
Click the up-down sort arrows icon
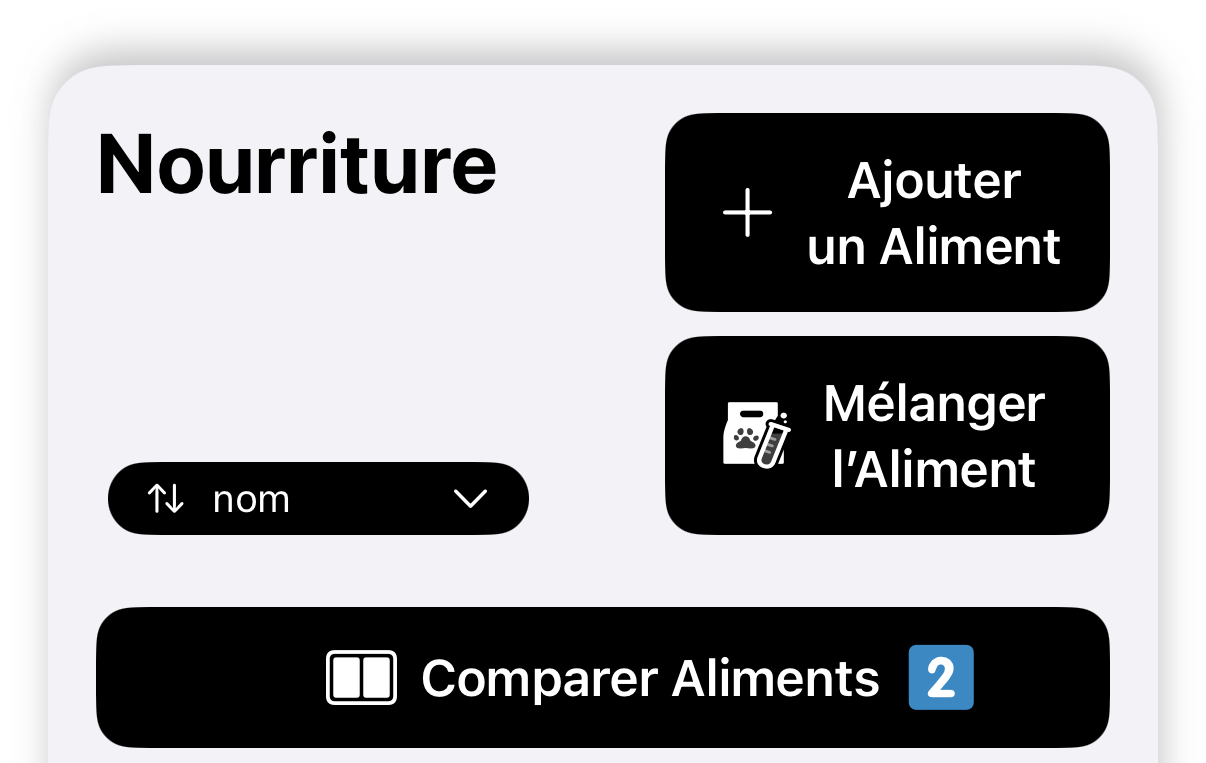(165, 498)
